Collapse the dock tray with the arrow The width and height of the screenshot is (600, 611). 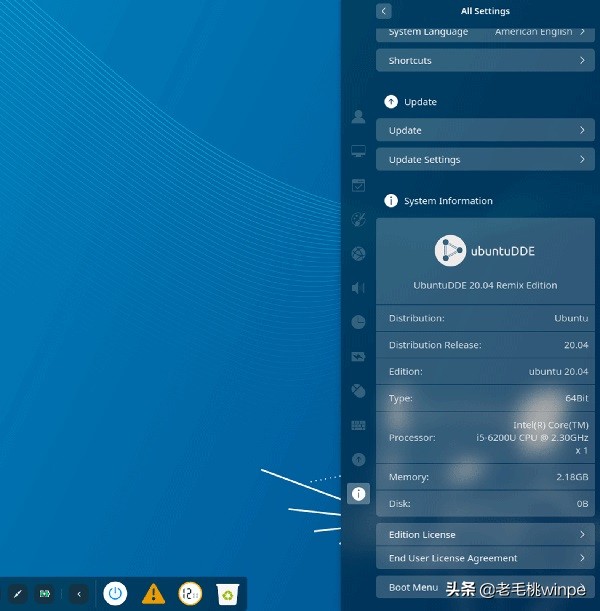79,594
